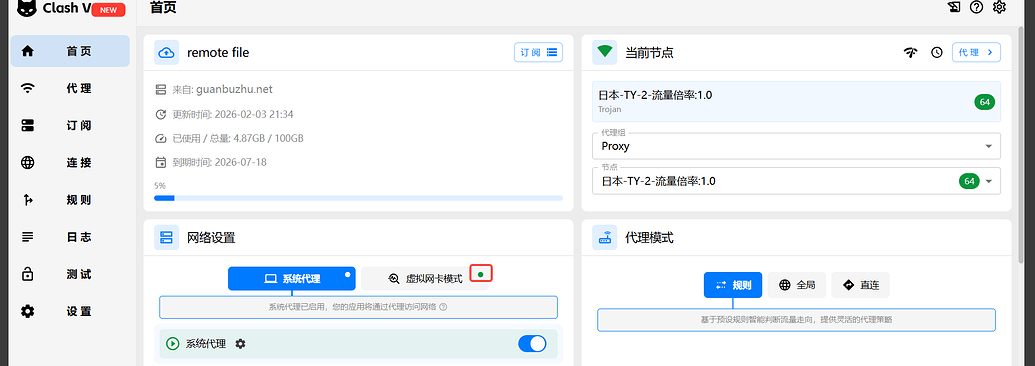Click the 更新时间: 2026-02-03 21:34 text
Viewport: 1035px width, 366px height.
[x=233, y=114]
